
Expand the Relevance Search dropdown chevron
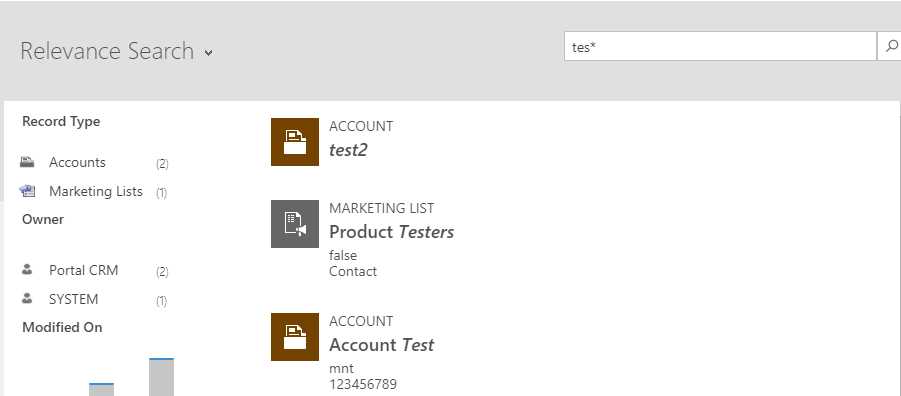(209, 53)
